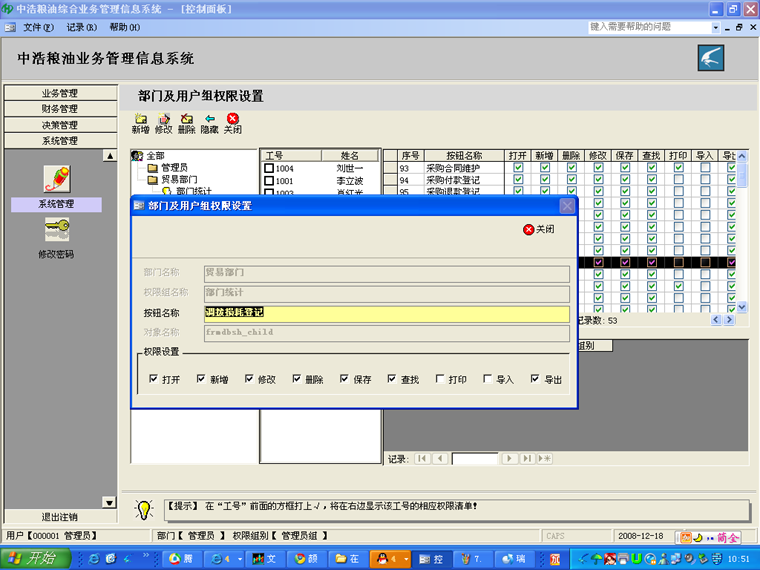Click the 全部 root node icon in tree
This screenshot has height=570, width=760.
click(x=138, y=156)
